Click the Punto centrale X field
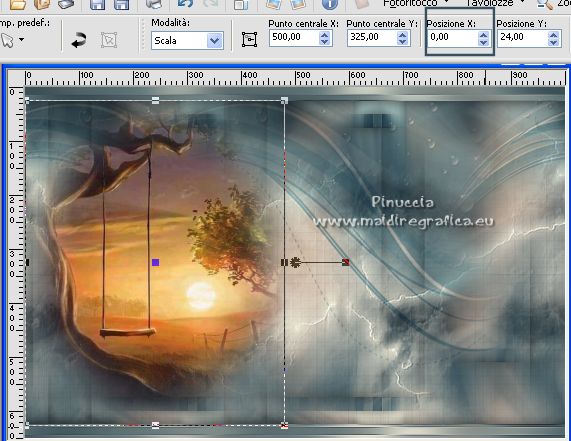This screenshot has height=441, width=571. [294, 37]
